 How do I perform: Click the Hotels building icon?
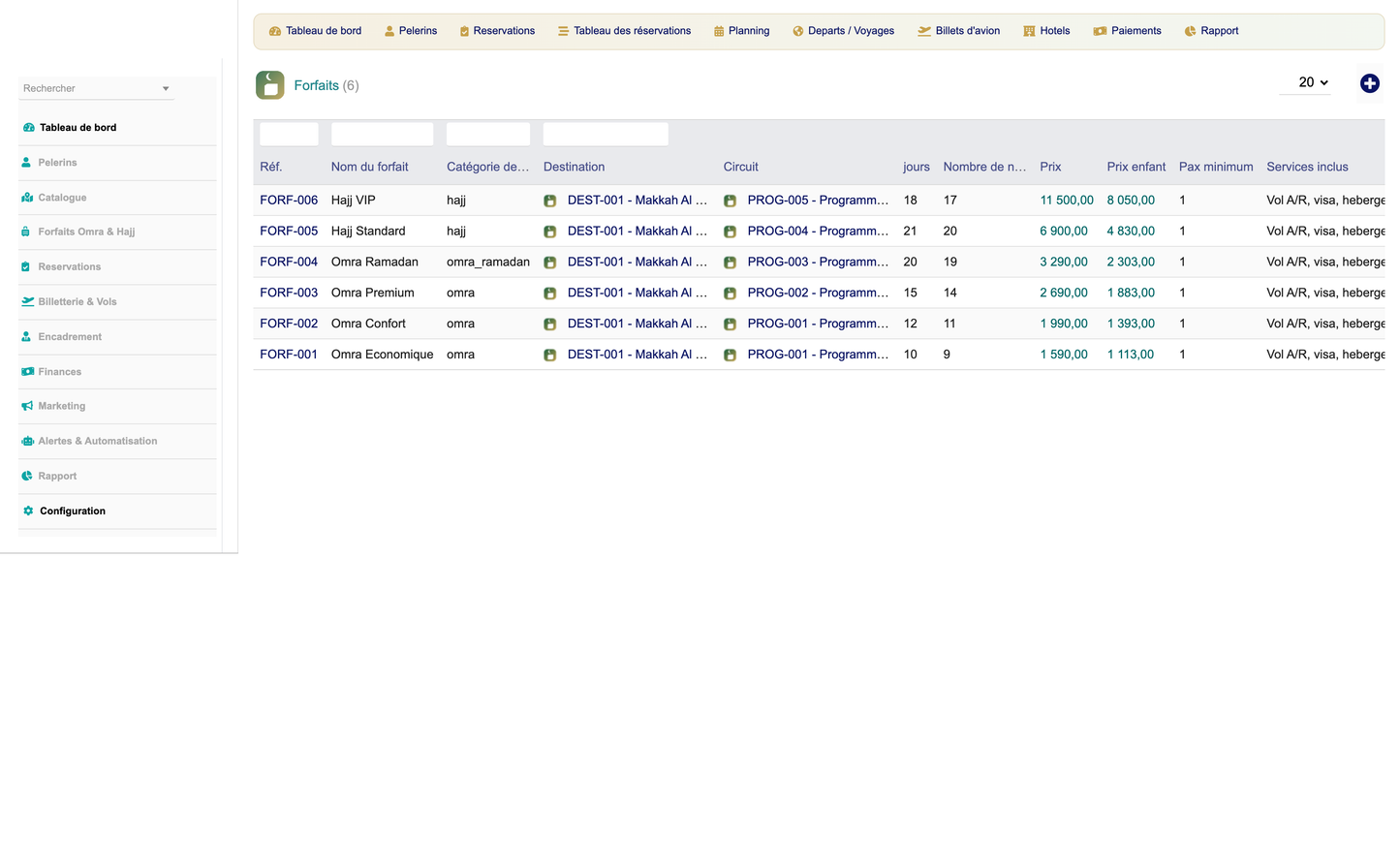pos(1029,31)
